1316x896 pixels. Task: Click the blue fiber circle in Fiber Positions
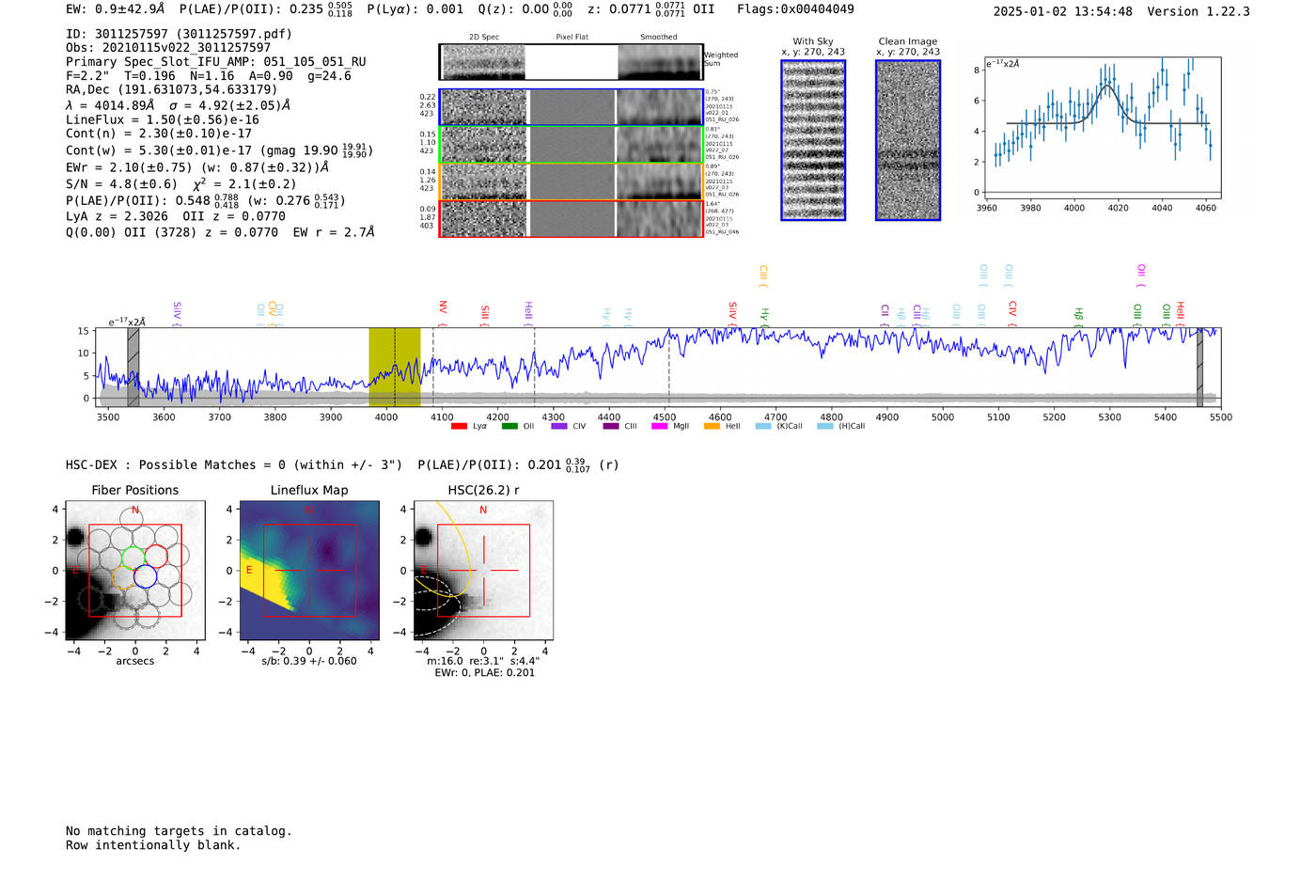[x=145, y=576]
